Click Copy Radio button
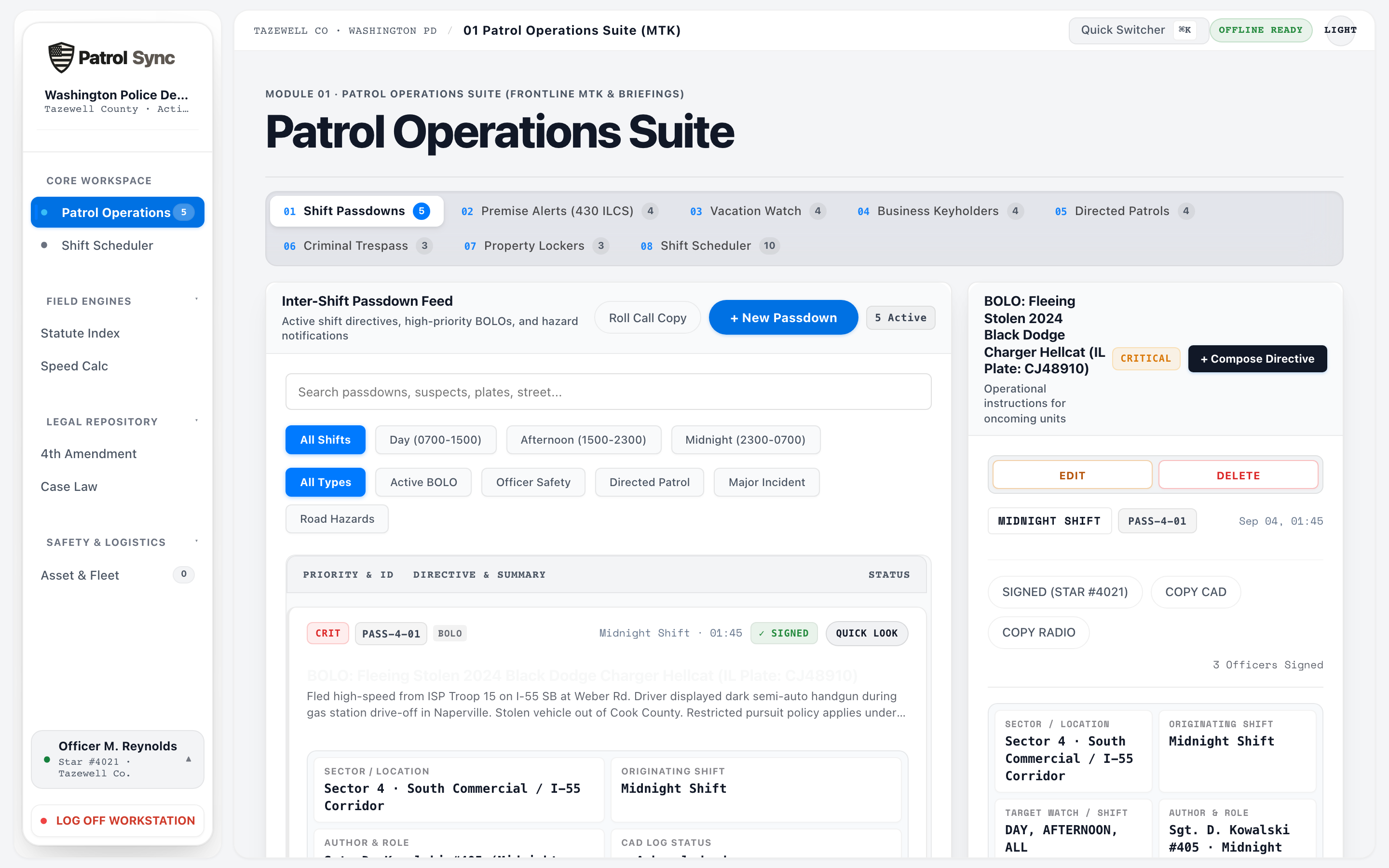The image size is (1389, 868). tap(1038, 633)
